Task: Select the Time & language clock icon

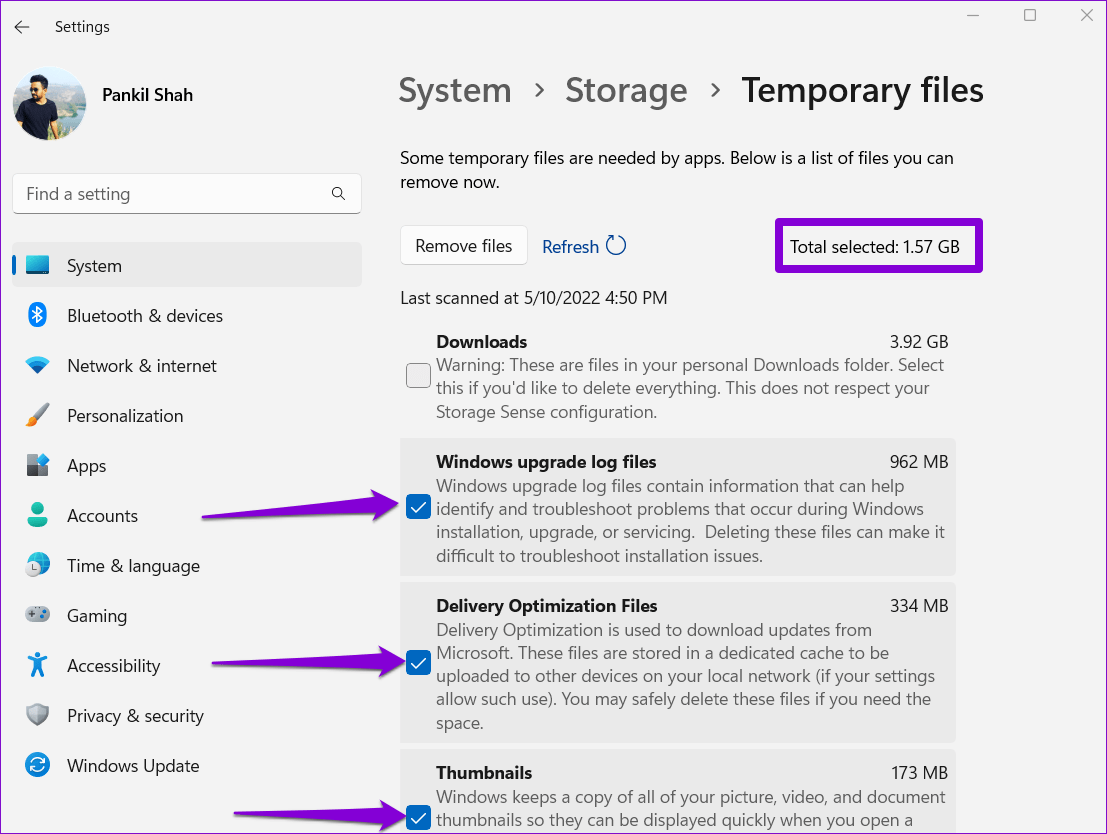Action: pos(37,565)
